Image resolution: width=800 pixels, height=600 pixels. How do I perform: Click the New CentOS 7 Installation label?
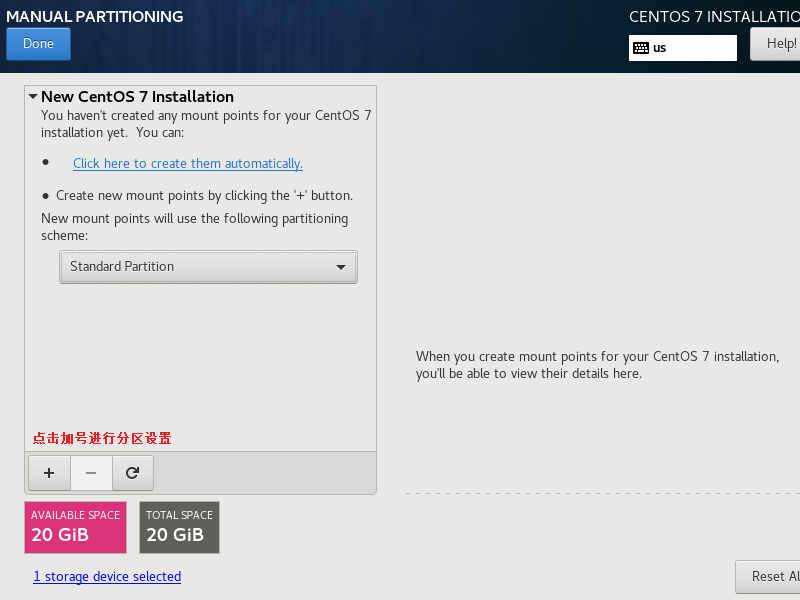(137, 97)
